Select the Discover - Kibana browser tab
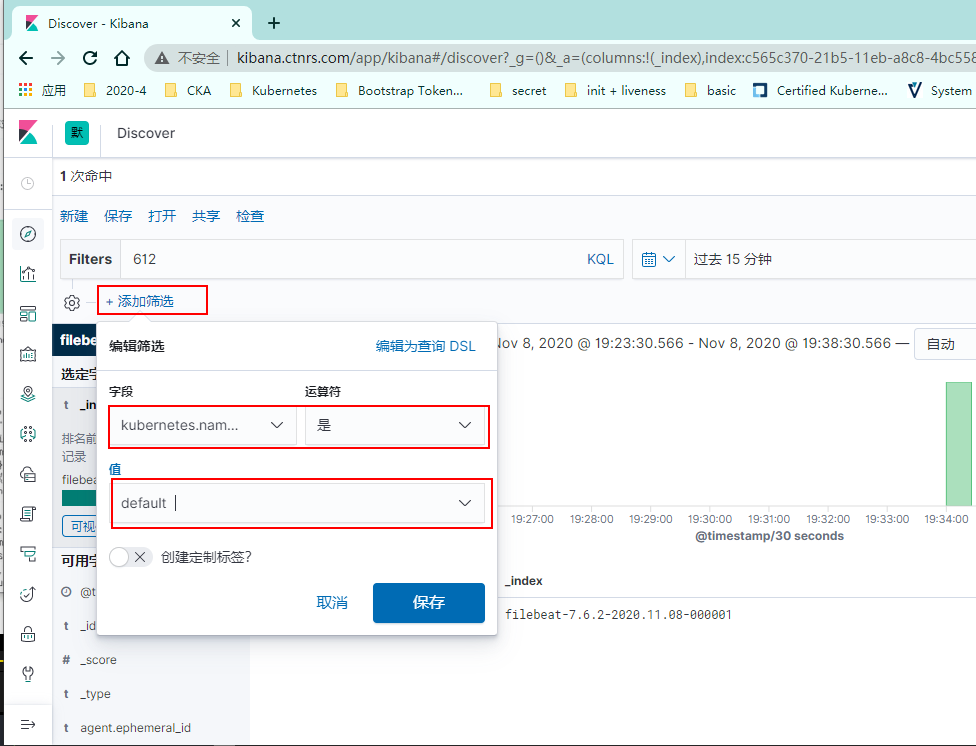This screenshot has width=976, height=746. click(x=131, y=24)
